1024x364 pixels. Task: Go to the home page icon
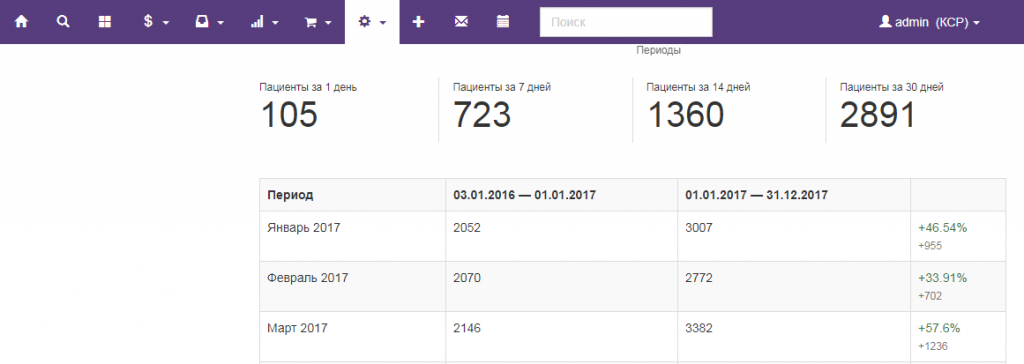click(22, 22)
